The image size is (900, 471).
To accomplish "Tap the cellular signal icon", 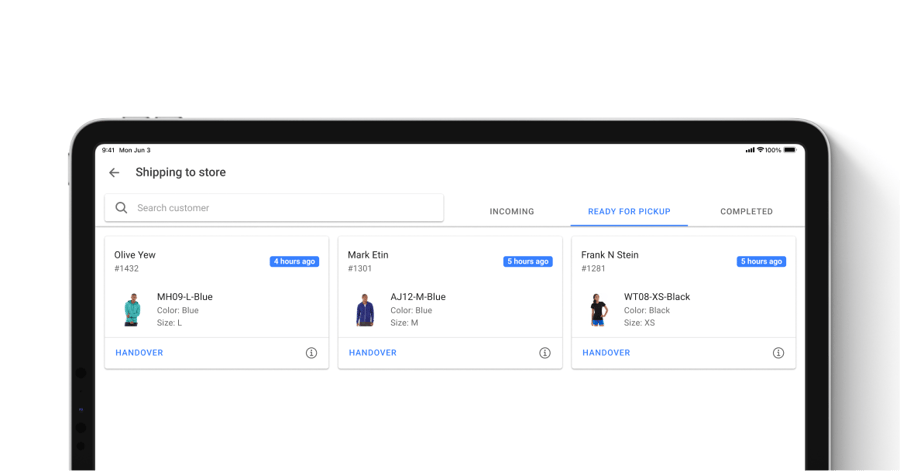I will (750, 150).
